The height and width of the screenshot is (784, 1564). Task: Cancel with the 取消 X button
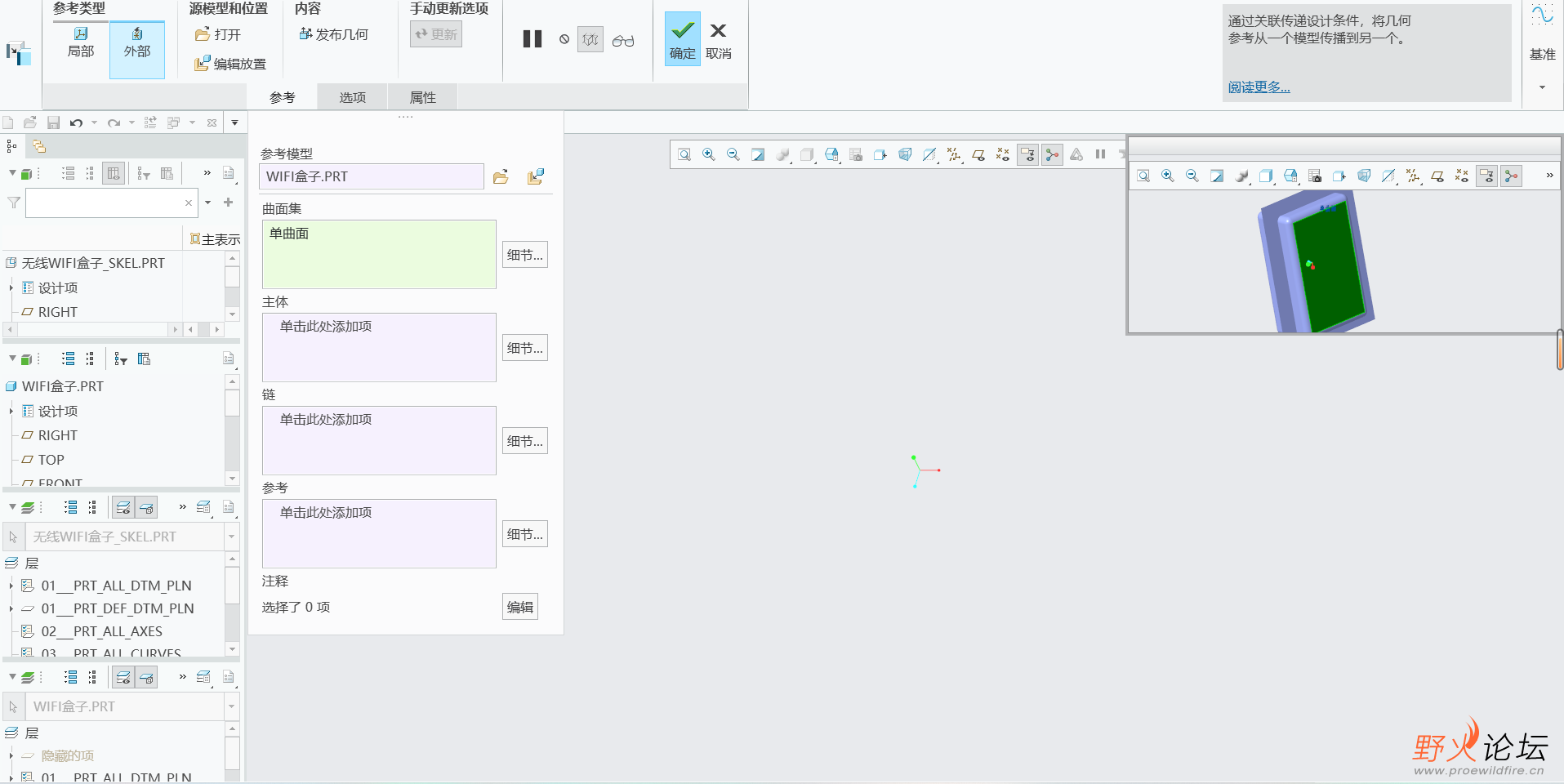pos(719,39)
